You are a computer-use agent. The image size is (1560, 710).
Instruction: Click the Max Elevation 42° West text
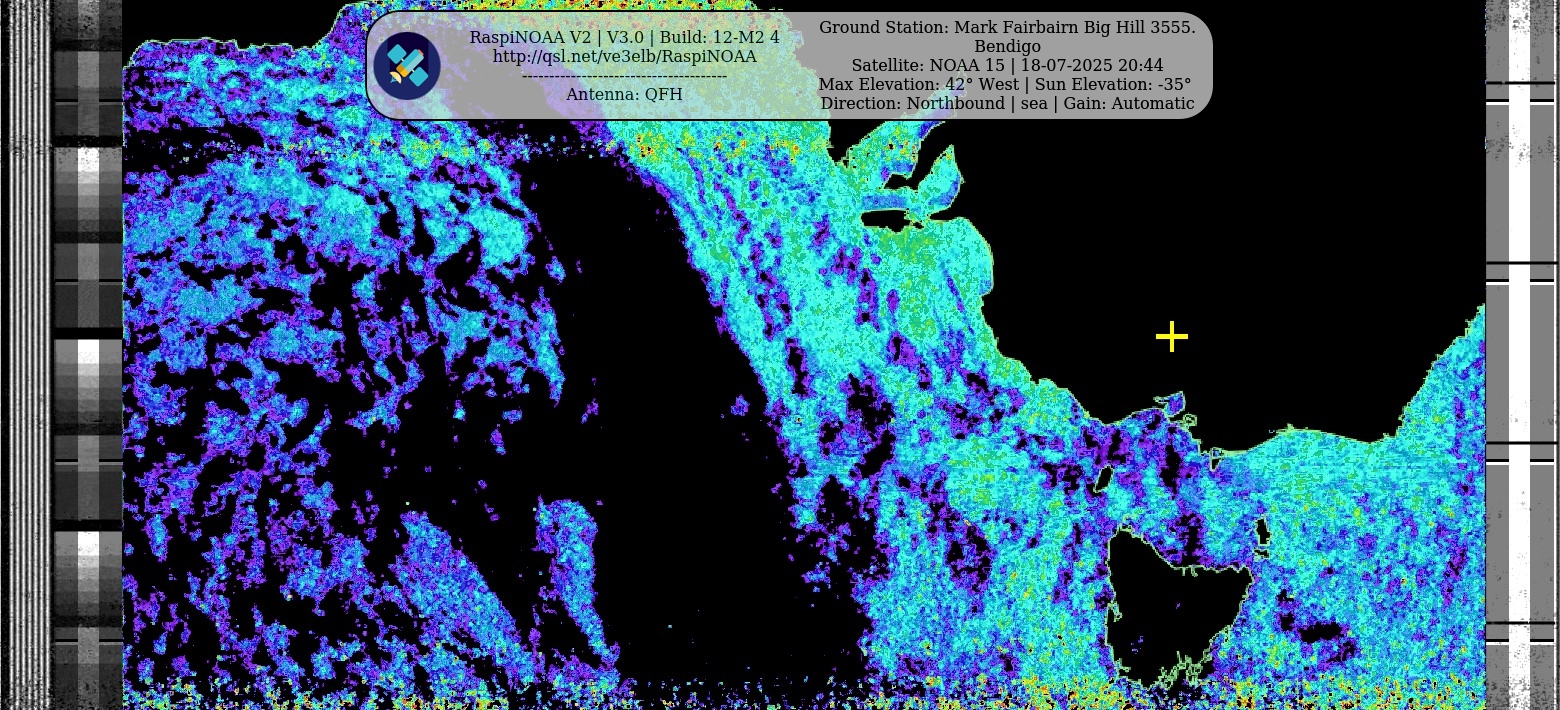click(904, 85)
